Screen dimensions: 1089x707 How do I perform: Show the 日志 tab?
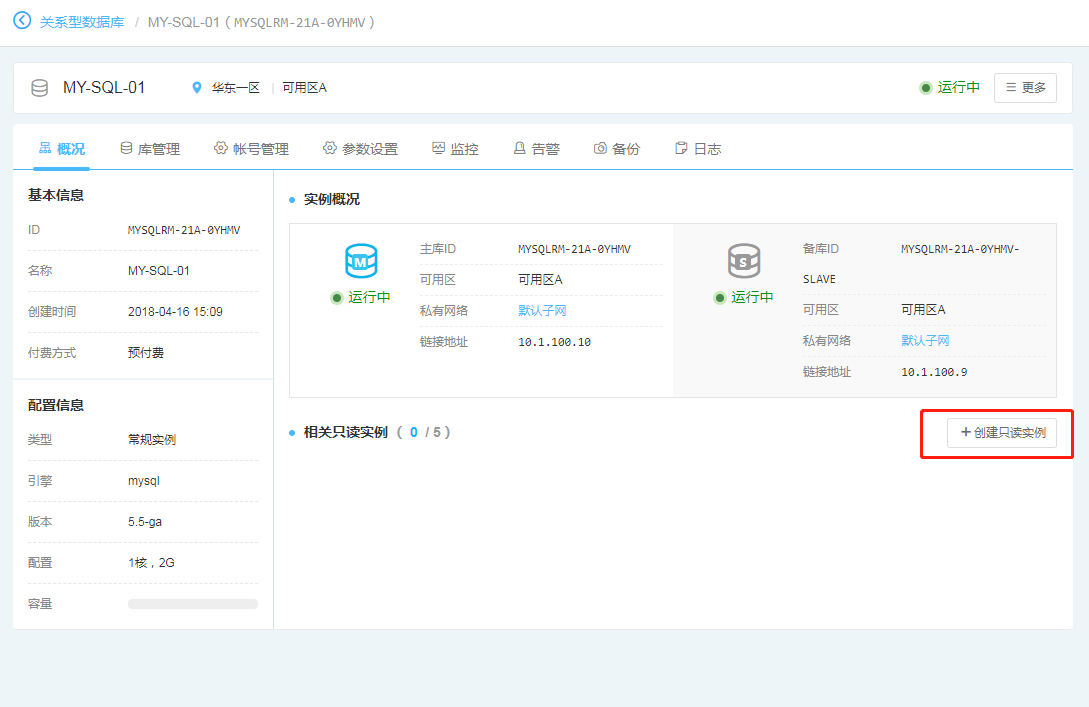coord(698,149)
